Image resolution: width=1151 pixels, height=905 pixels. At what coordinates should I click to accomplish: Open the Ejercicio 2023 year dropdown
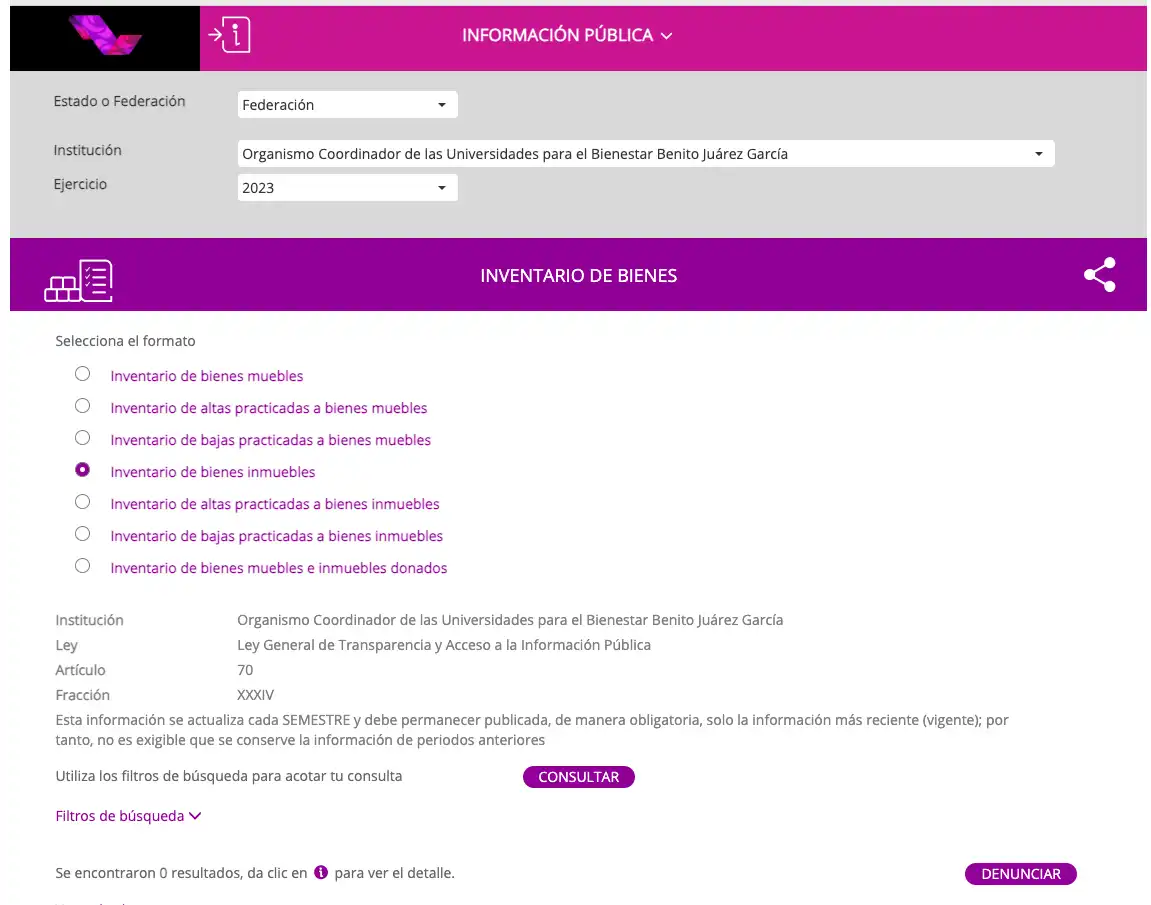tap(347, 188)
